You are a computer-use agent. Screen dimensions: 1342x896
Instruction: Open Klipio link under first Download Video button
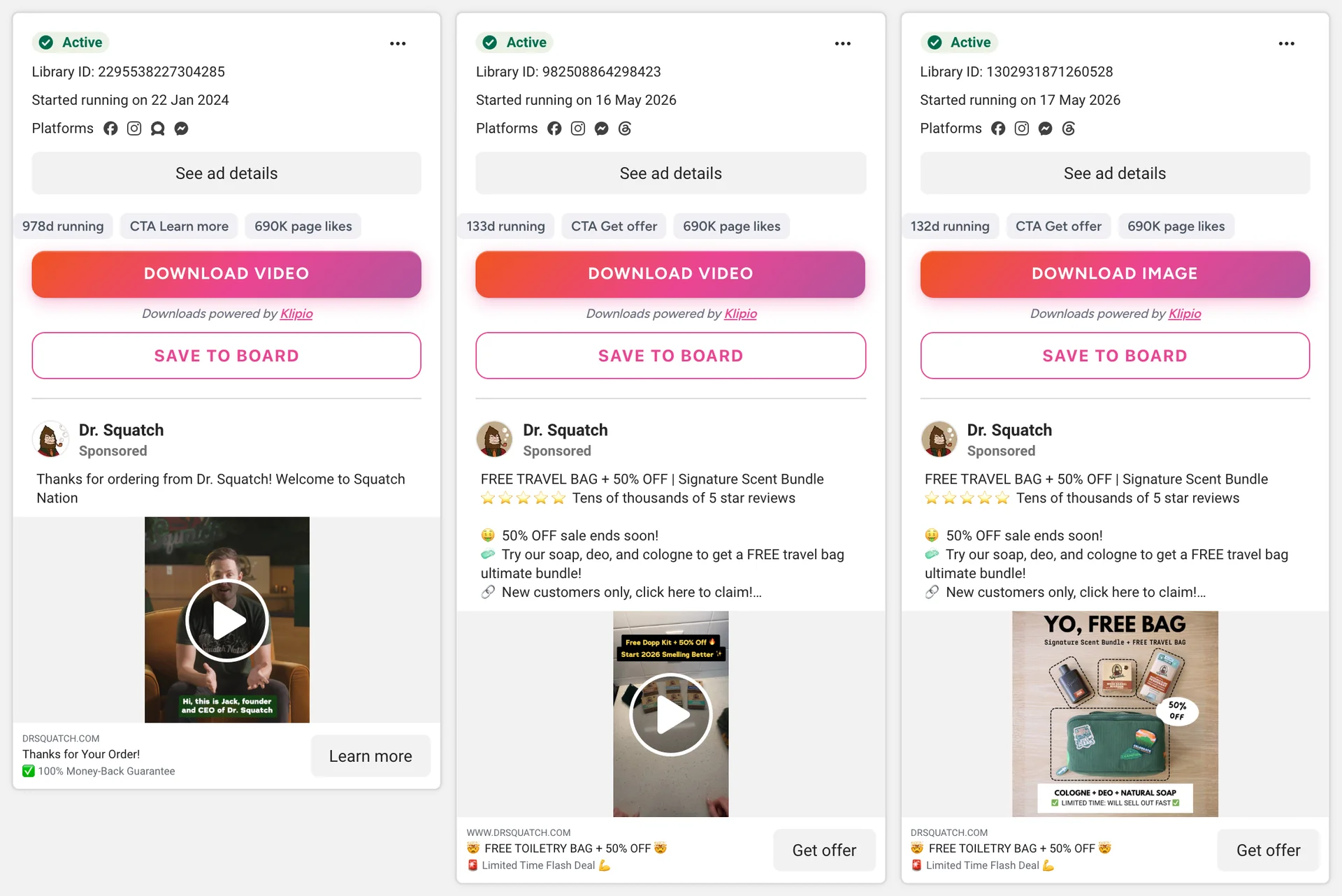(296, 314)
